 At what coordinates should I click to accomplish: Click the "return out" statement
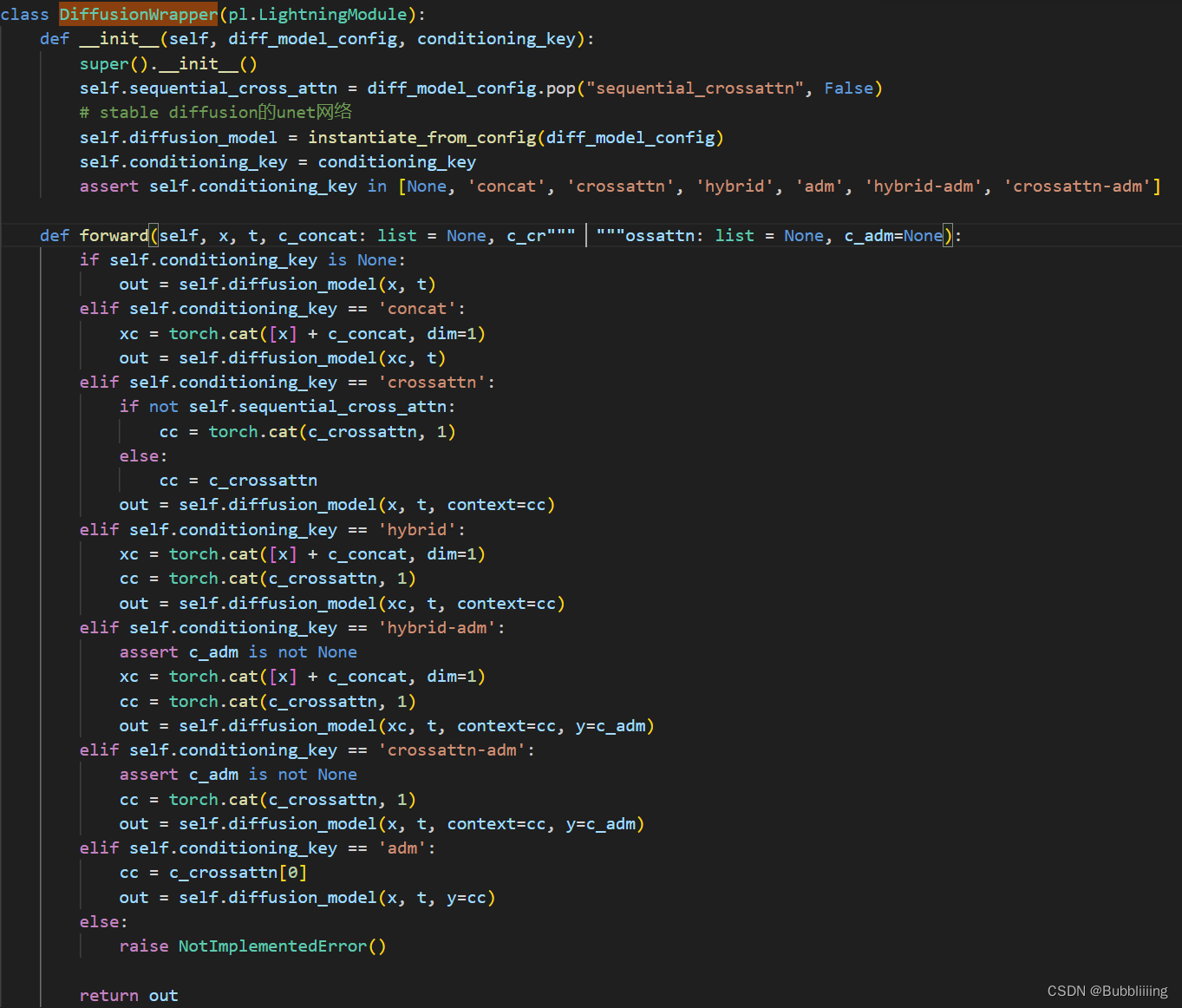pyautogui.click(x=128, y=996)
